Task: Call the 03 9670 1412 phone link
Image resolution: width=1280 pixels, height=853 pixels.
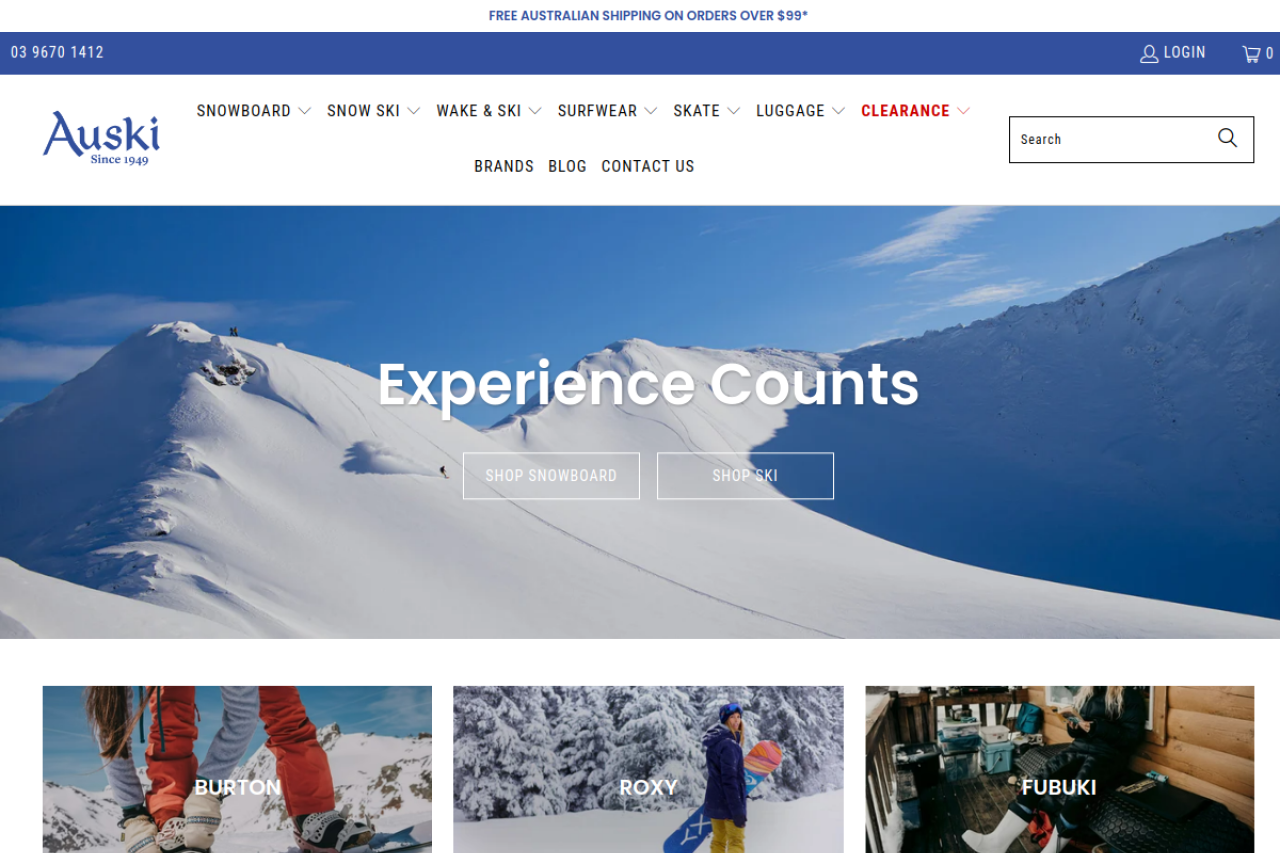Action: click(57, 52)
